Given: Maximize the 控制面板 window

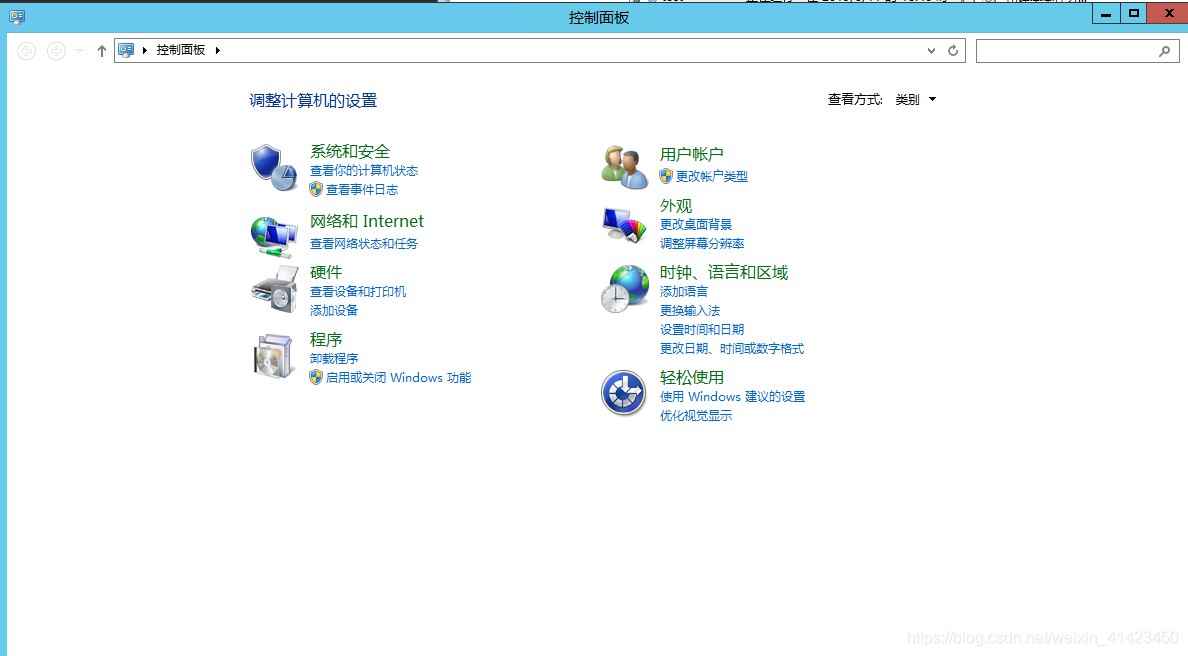Looking at the screenshot, I should [x=1133, y=14].
